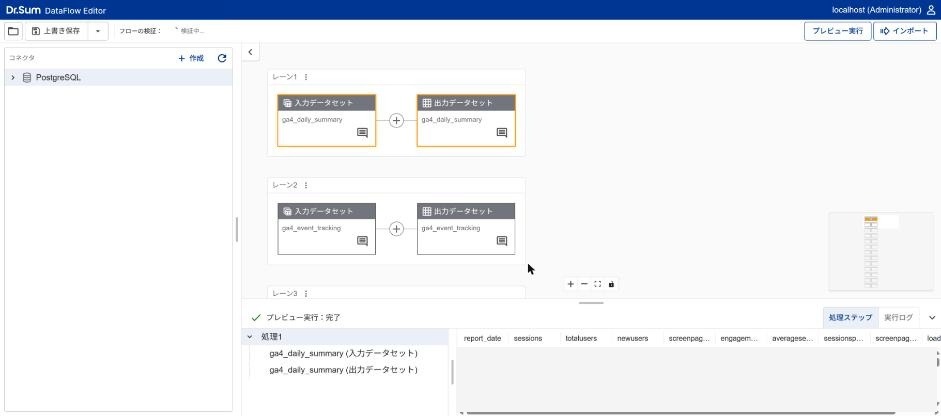Click the report_date column header
This screenshot has width=941, height=416.
pos(483,339)
